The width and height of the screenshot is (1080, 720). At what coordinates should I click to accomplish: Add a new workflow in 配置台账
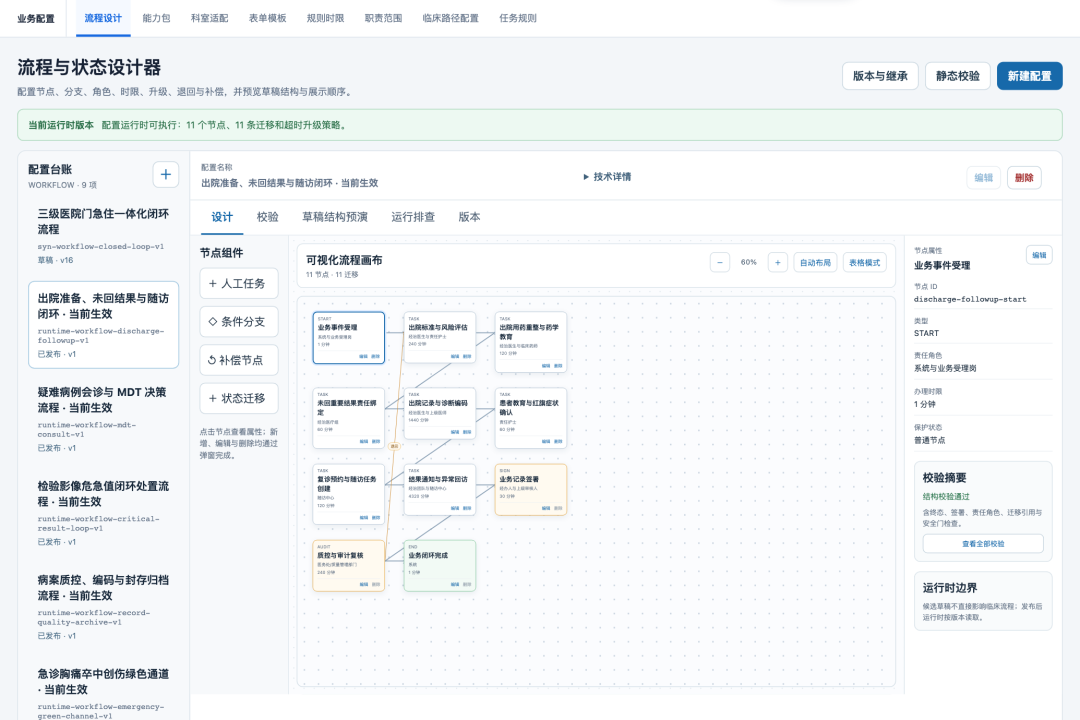click(165, 174)
